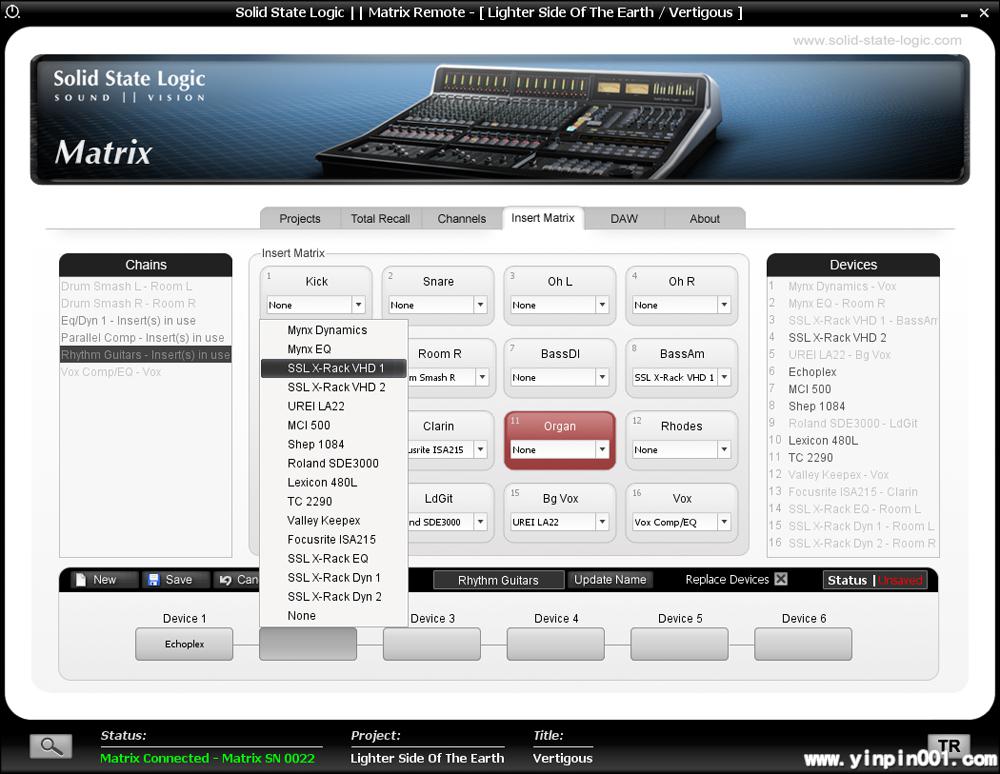Switch to the Total Recall tab
1000x774 pixels.
pyautogui.click(x=380, y=219)
